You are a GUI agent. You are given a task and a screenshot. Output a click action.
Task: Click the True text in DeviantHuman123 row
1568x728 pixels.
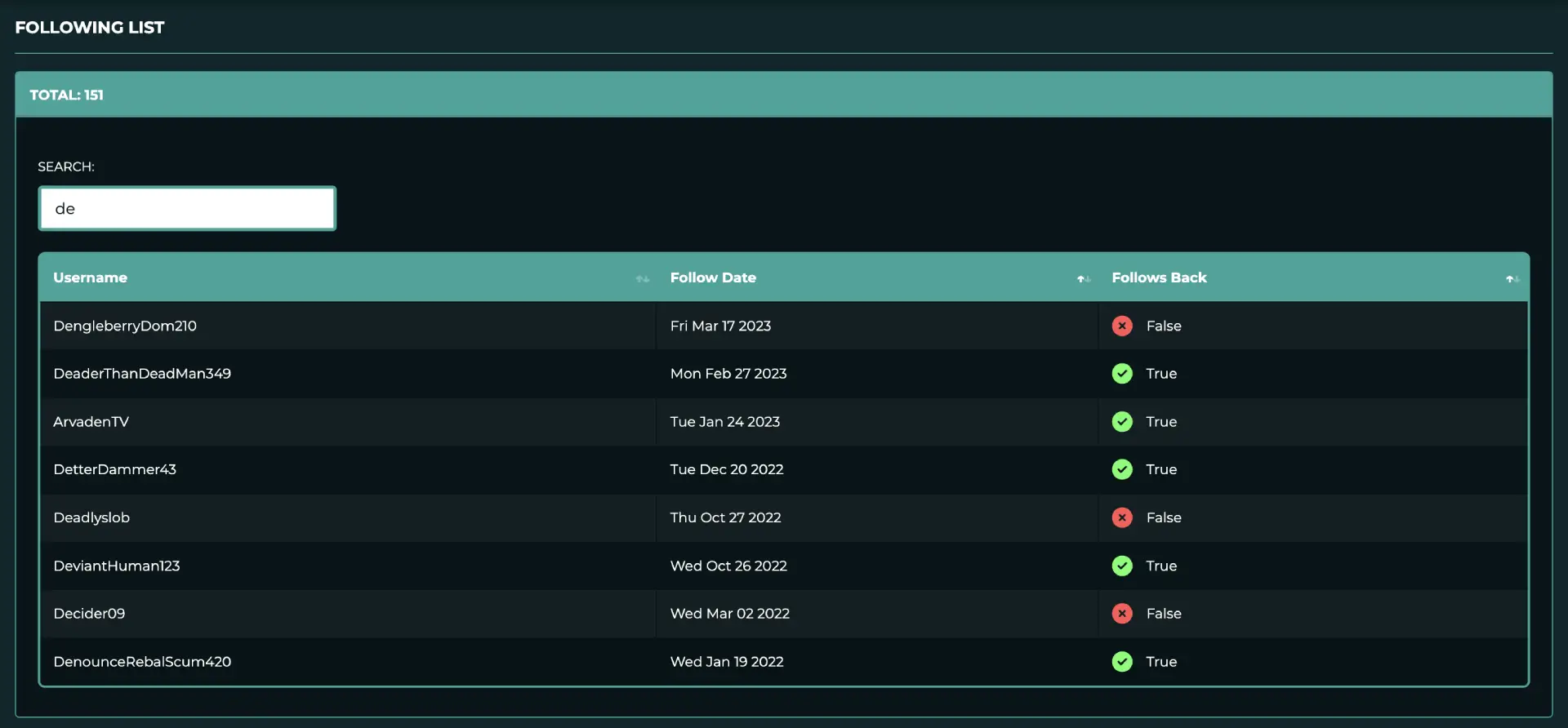[x=1161, y=566]
